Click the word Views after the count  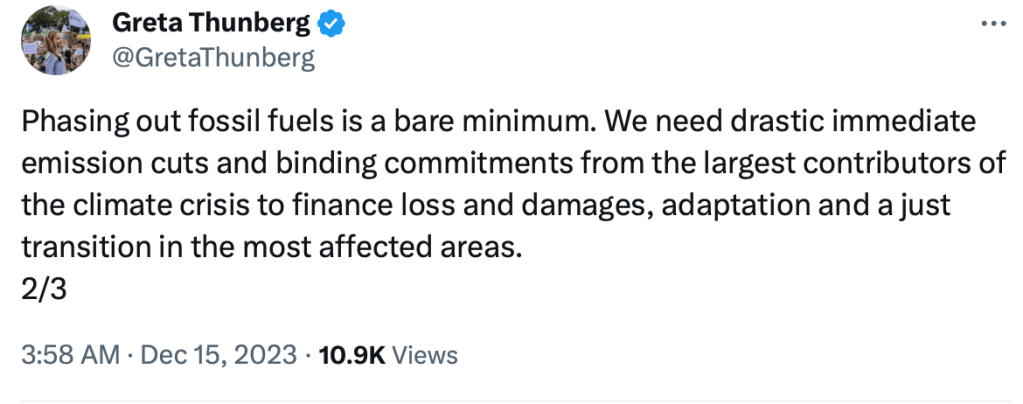coord(425,355)
